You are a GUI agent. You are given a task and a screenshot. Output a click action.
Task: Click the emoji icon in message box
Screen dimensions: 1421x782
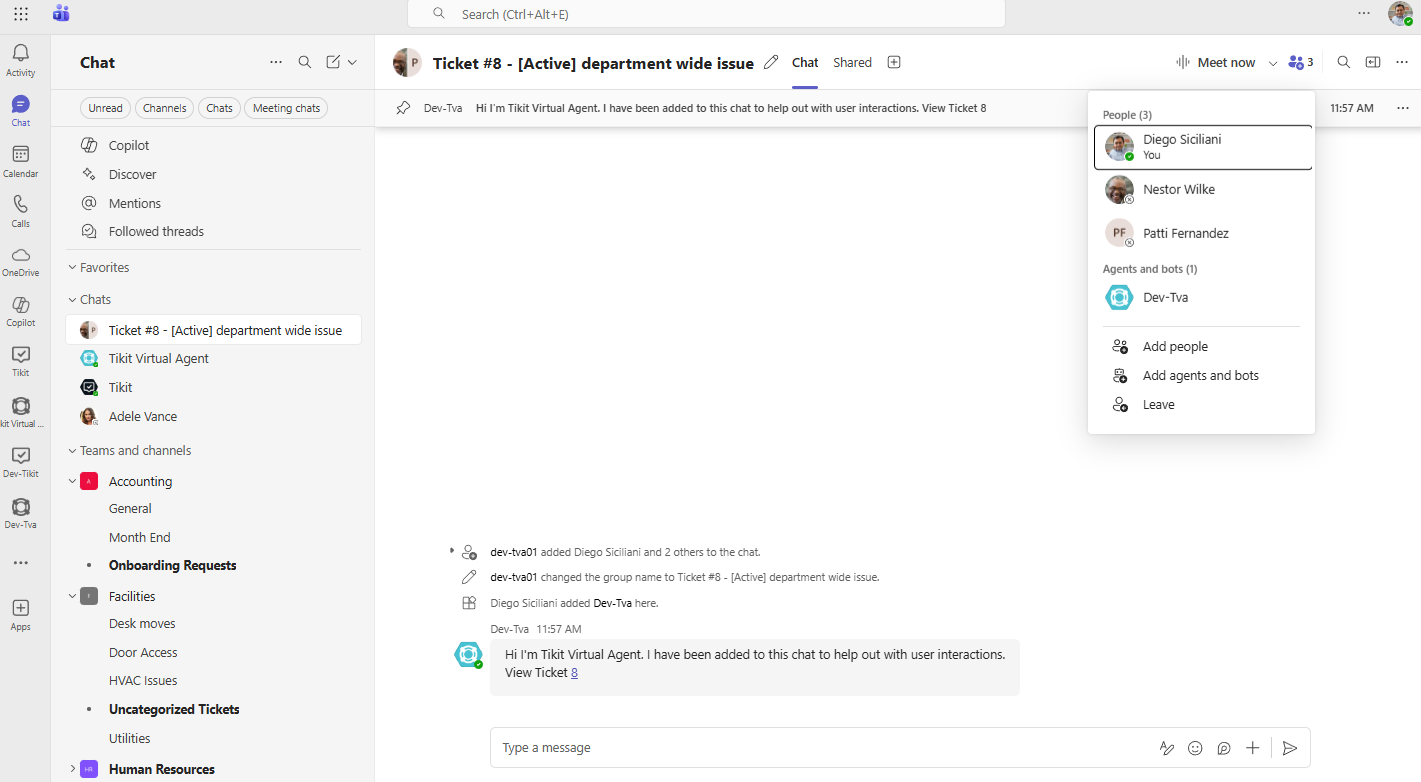click(x=1195, y=748)
